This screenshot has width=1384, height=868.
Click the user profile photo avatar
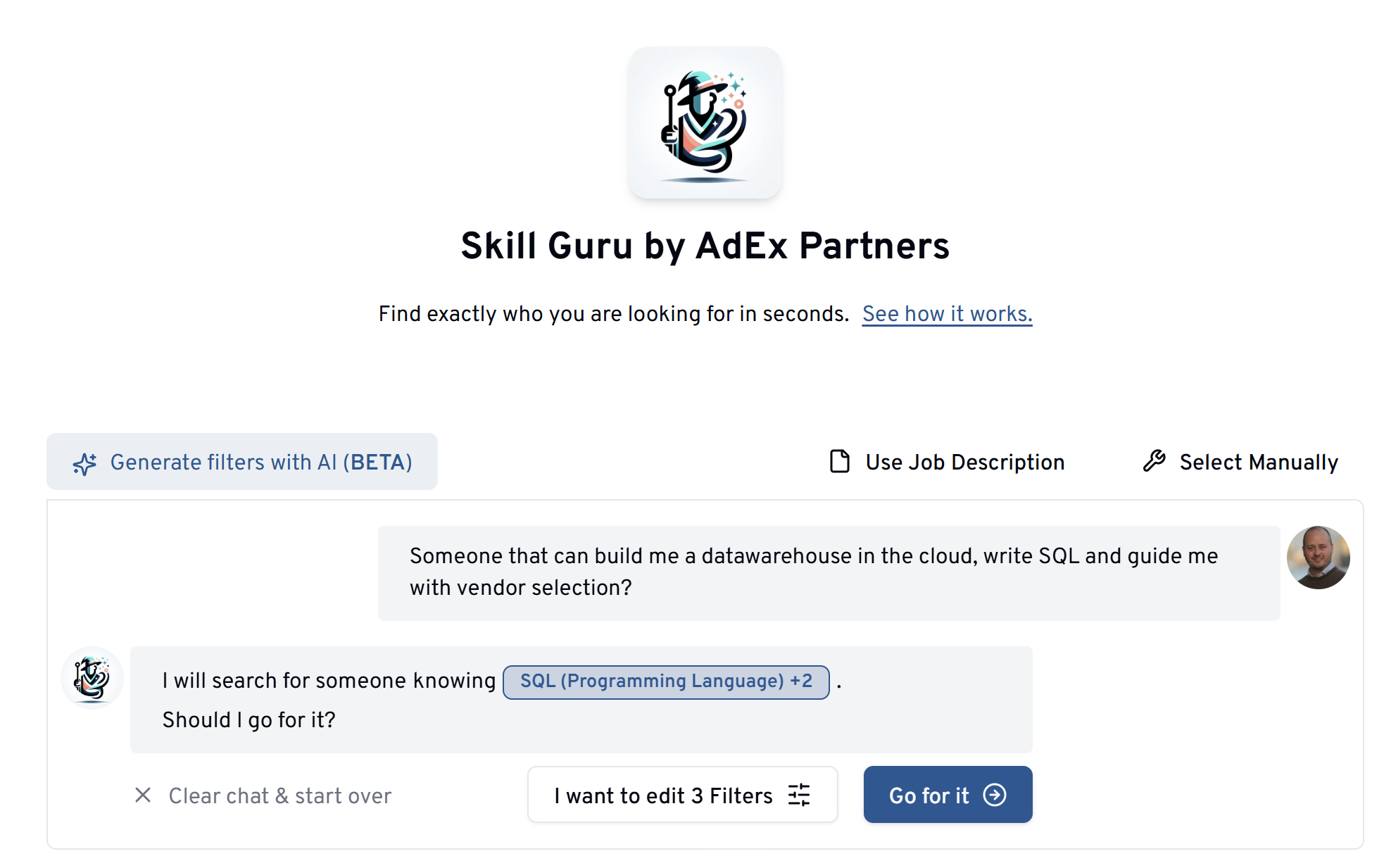[1318, 558]
